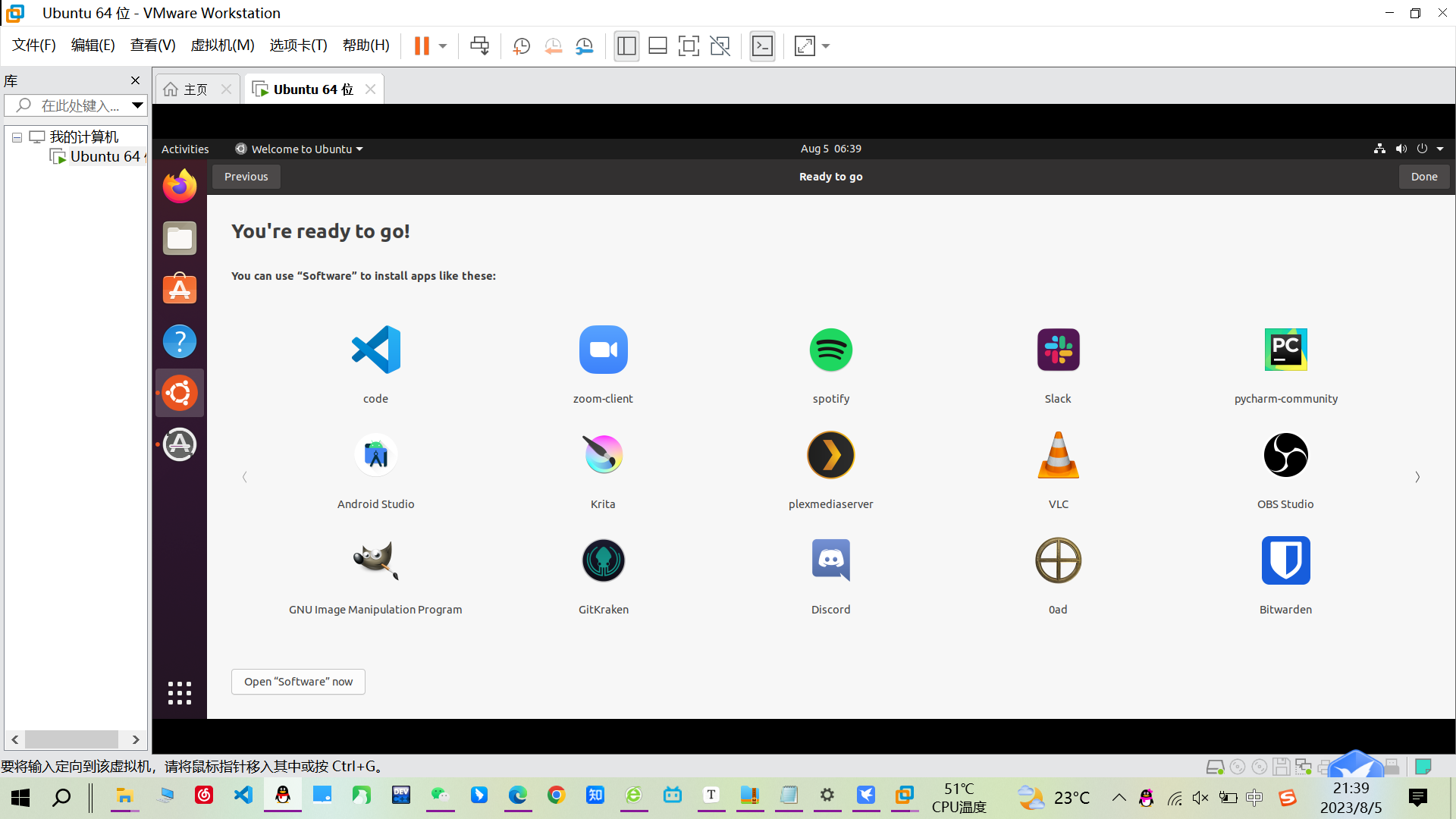
Task: Click the stretch guest display icon
Action: coord(805,46)
